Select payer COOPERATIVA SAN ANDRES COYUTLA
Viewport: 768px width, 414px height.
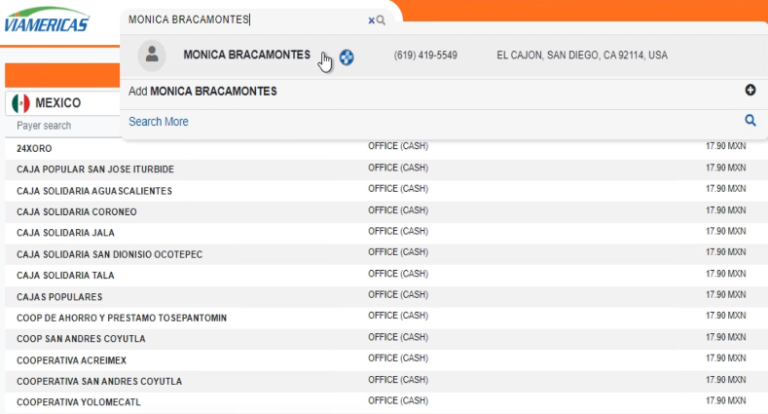[99, 382]
